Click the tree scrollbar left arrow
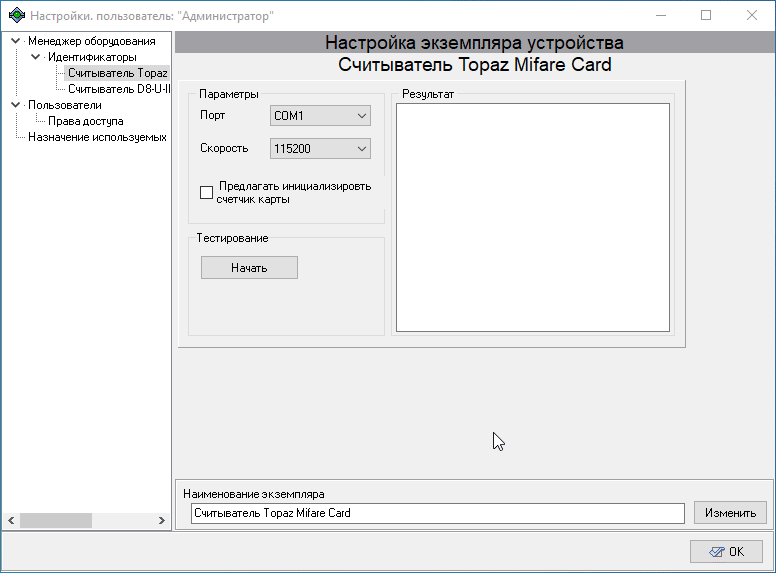This screenshot has height=573, width=776. [x=11, y=521]
